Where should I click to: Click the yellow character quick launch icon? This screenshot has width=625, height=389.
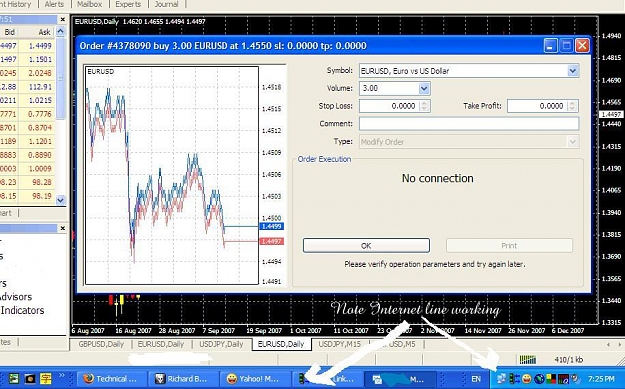click(46, 378)
